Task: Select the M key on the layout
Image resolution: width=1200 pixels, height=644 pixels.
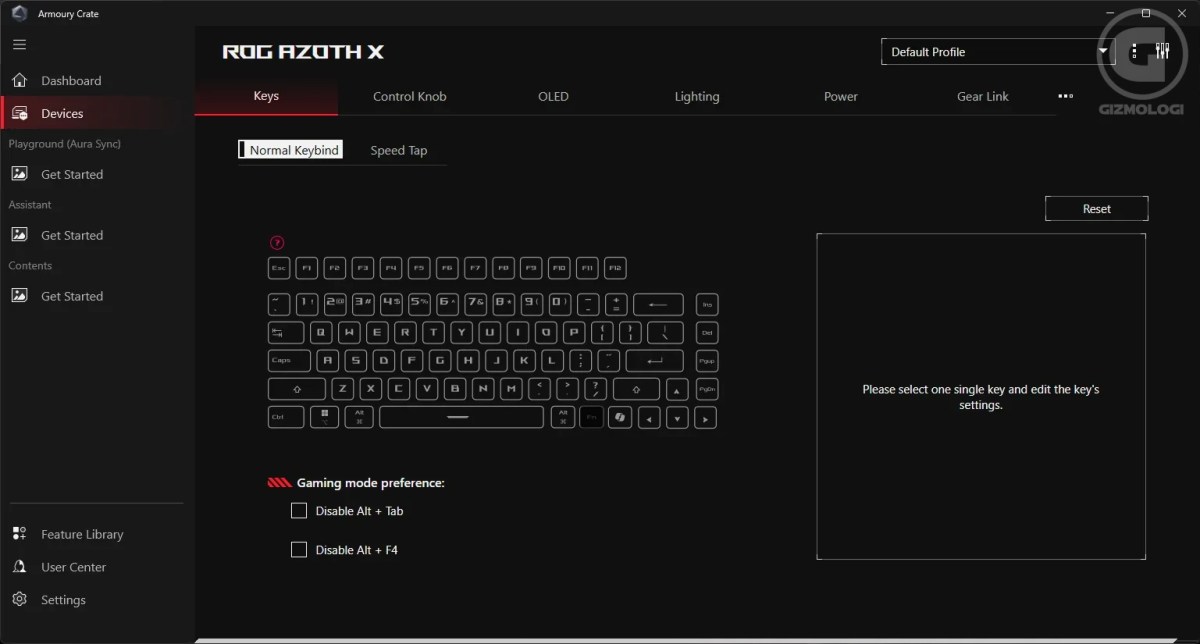Action: tap(511, 390)
